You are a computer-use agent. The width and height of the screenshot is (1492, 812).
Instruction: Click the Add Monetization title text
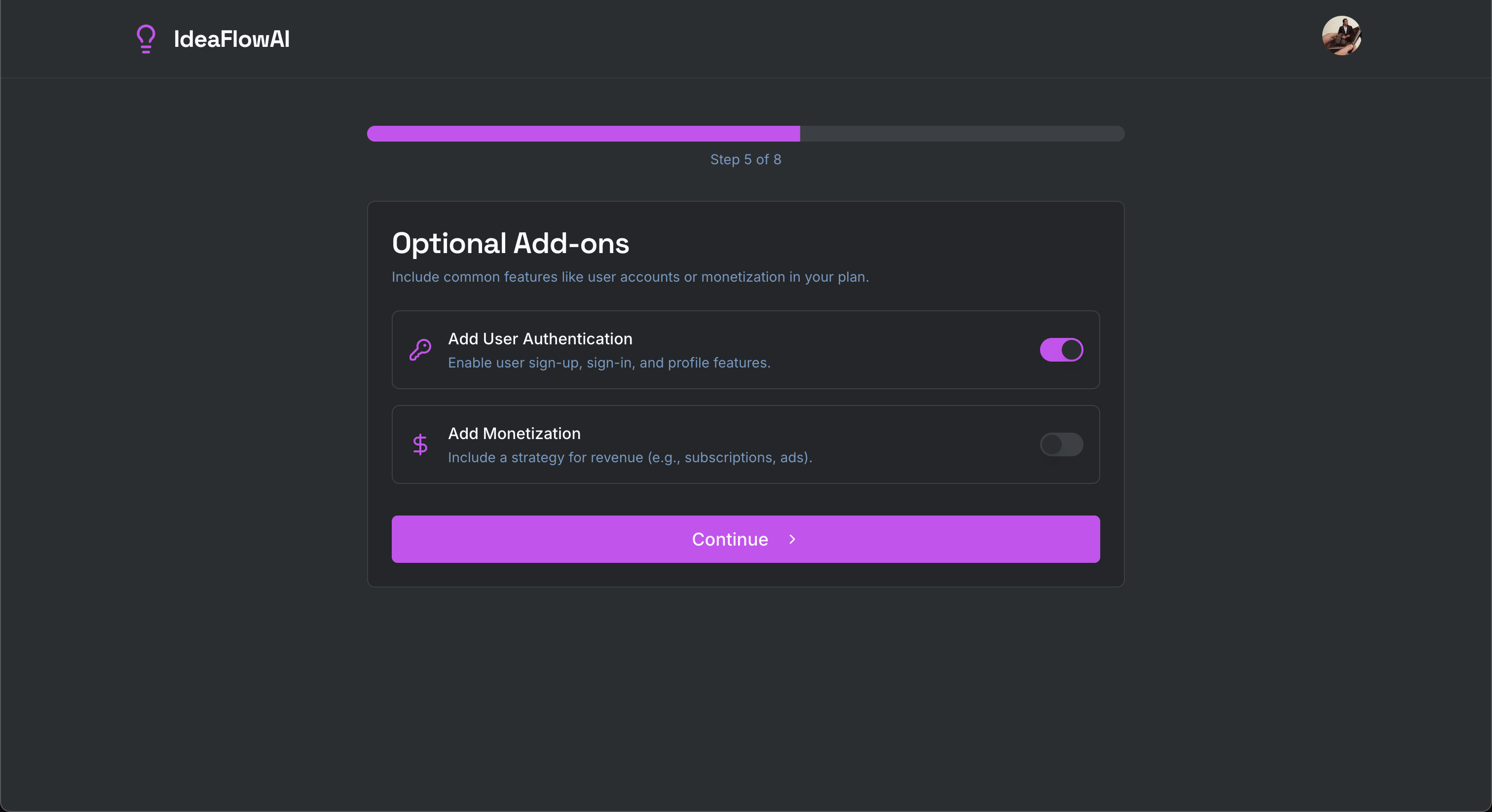tap(514, 433)
